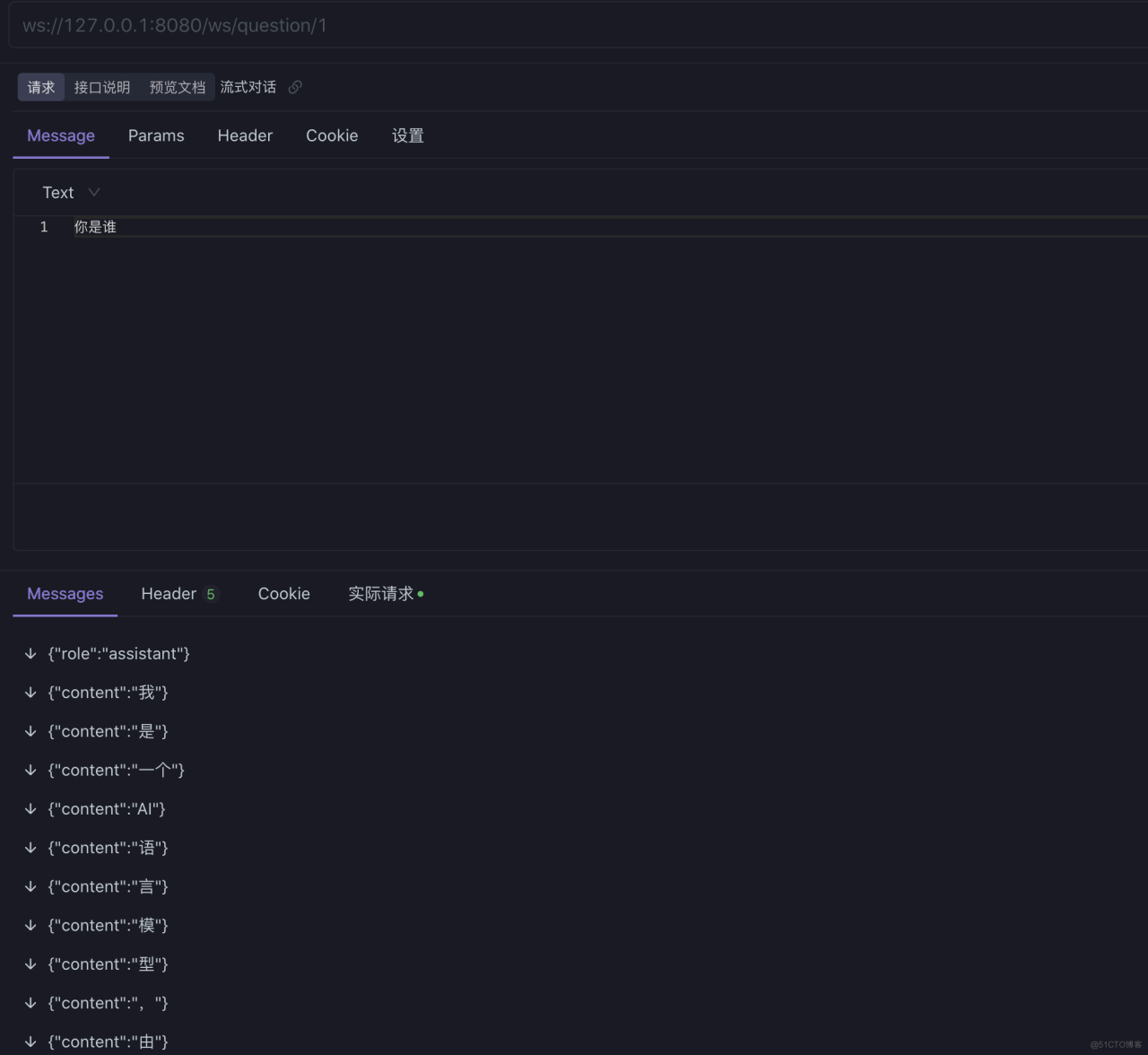Screen dimensions: 1148x1055
Task: Switch to the Message request tab
Action: pos(61,135)
